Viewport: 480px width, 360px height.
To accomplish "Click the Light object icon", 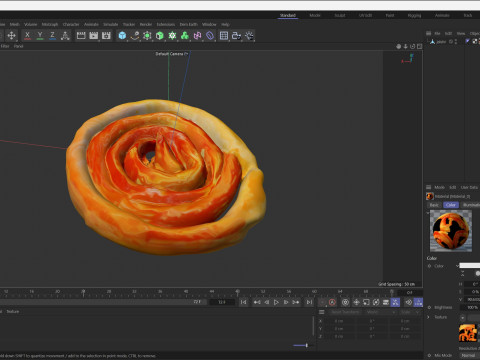I will point(249,35).
